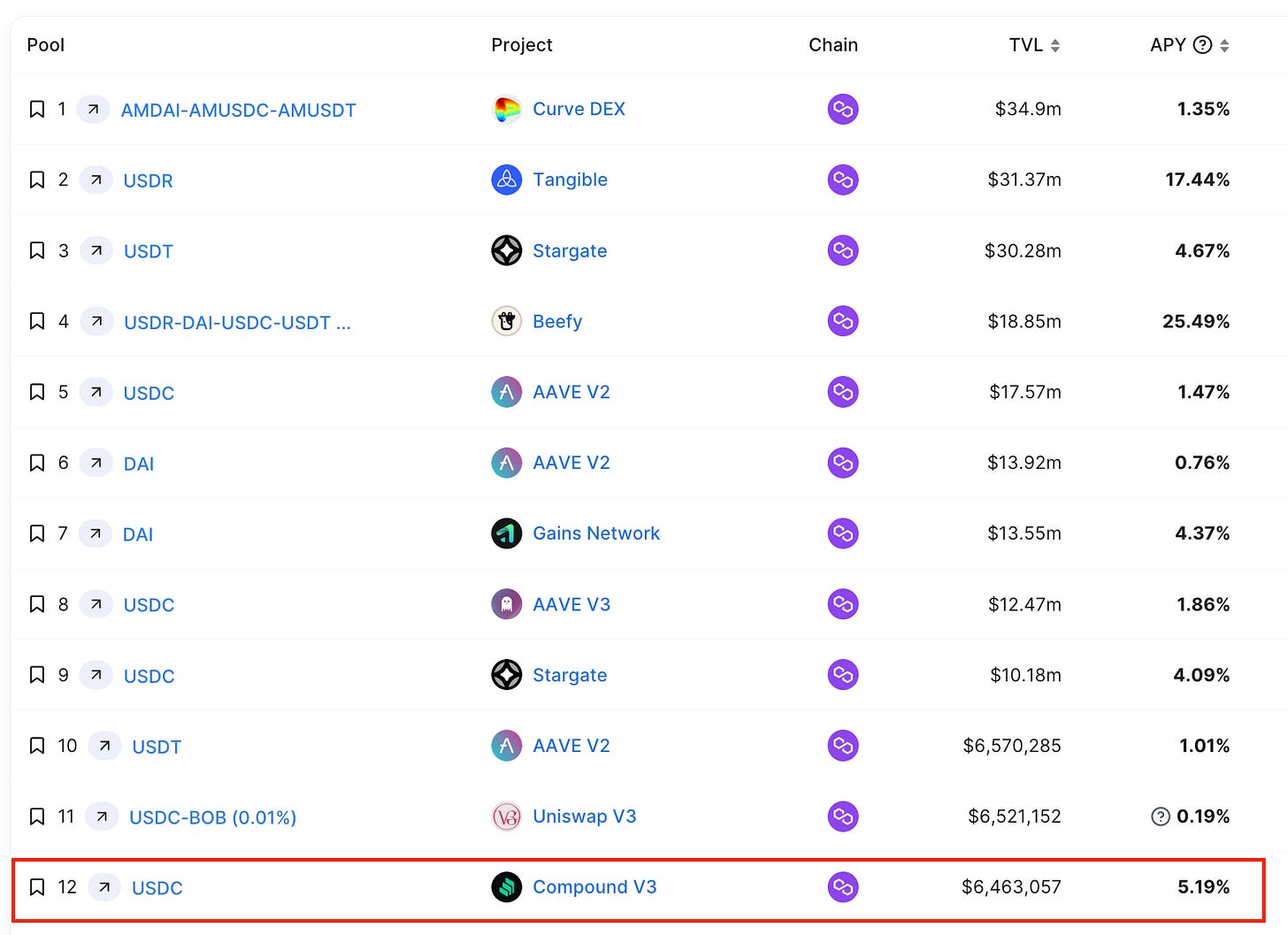1288x935 pixels.
Task: Open external link arrow for USDC-BOB pool
Action: tap(102, 816)
